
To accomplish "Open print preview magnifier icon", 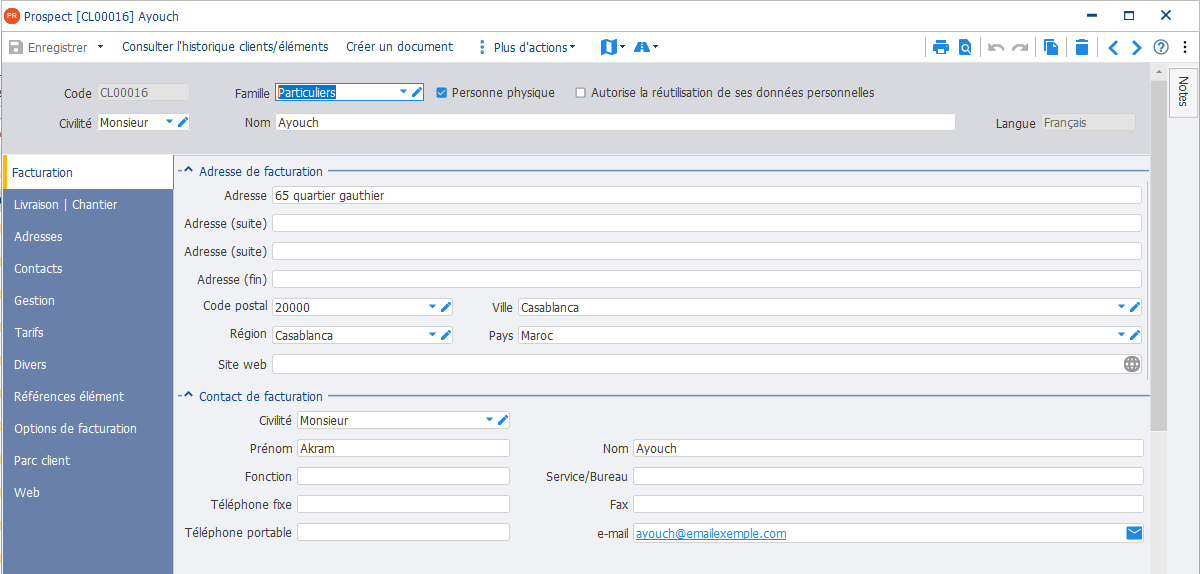I will [965, 47].
